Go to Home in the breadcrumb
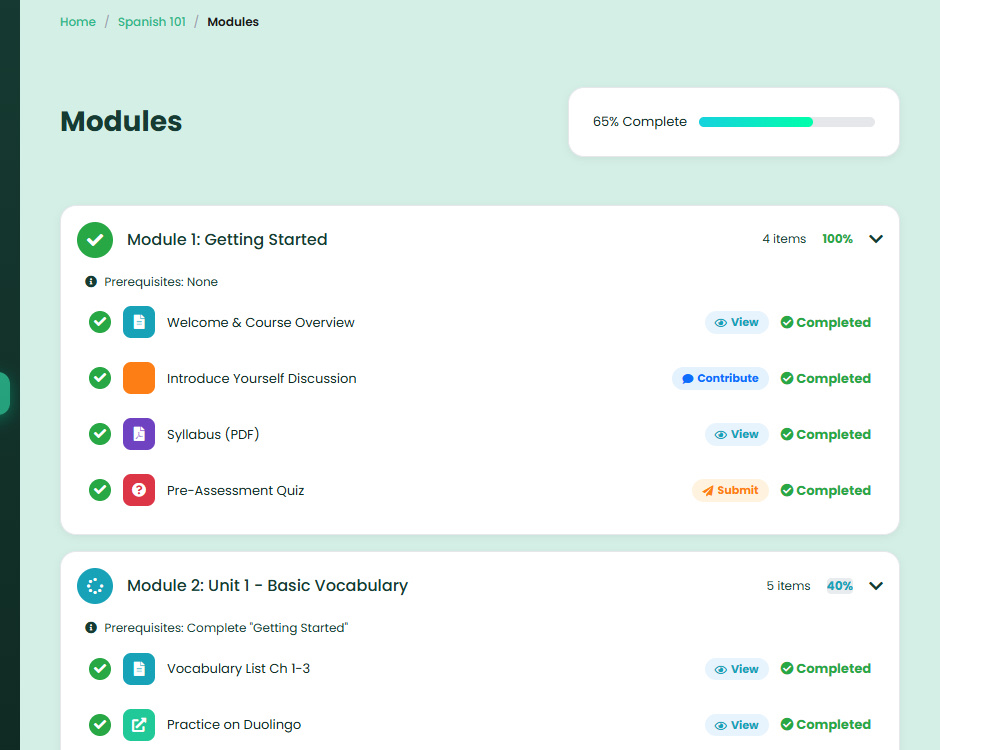The height and width of the screenshot is (750, 1000). click(78, 22)
